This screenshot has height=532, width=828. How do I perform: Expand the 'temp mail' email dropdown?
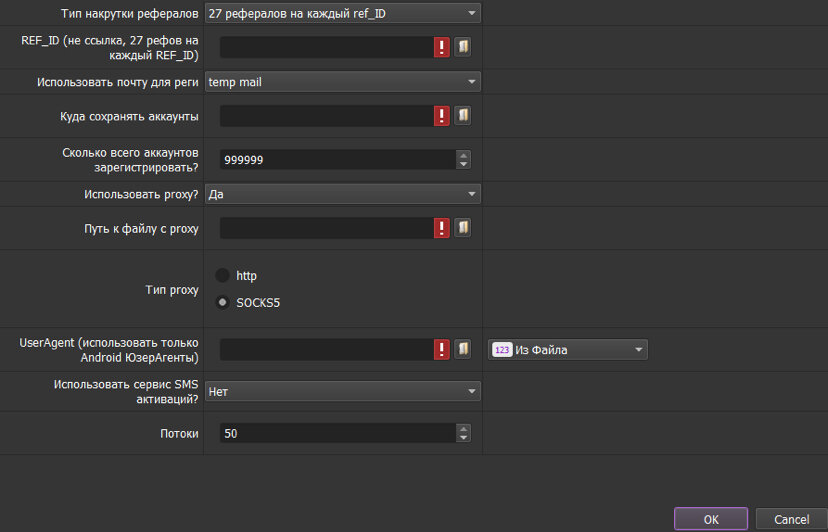[342, 82]
